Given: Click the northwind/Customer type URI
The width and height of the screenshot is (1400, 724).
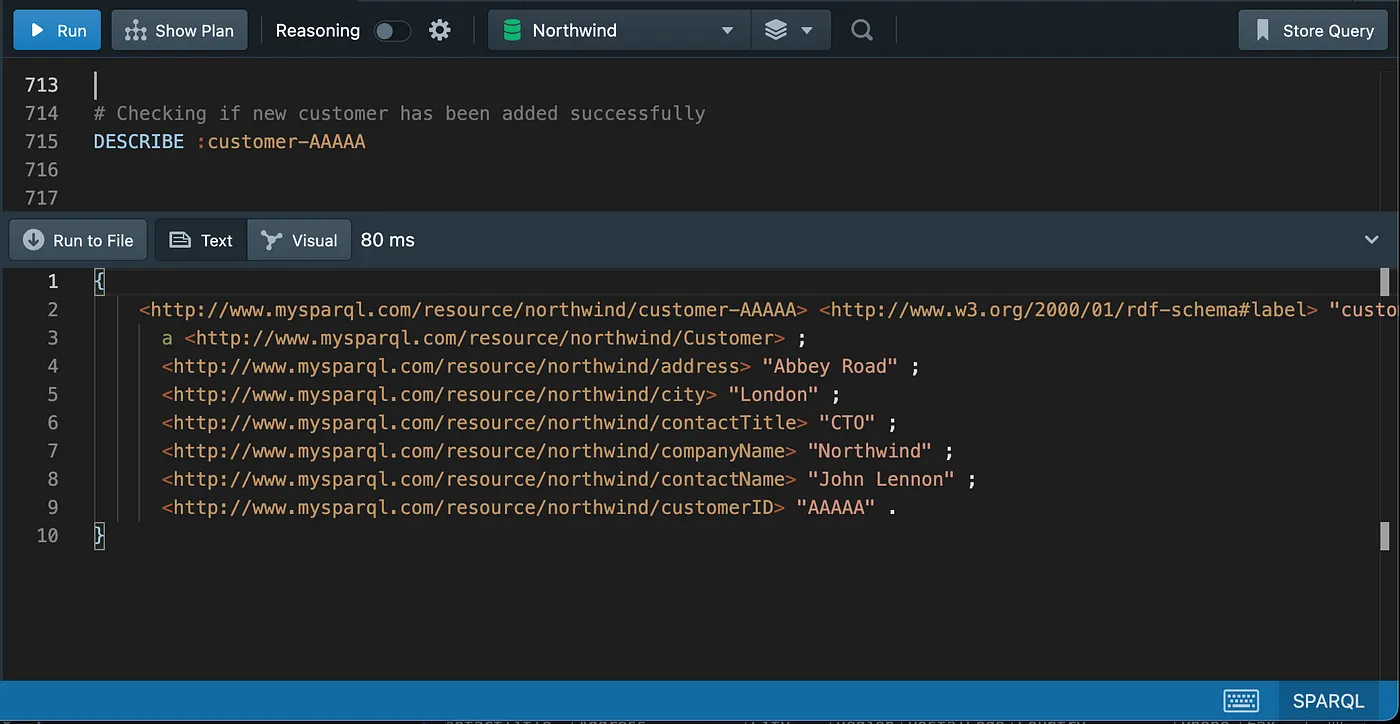Looking at the screenshot, I should pyautogui.click(x=485, y=338).
